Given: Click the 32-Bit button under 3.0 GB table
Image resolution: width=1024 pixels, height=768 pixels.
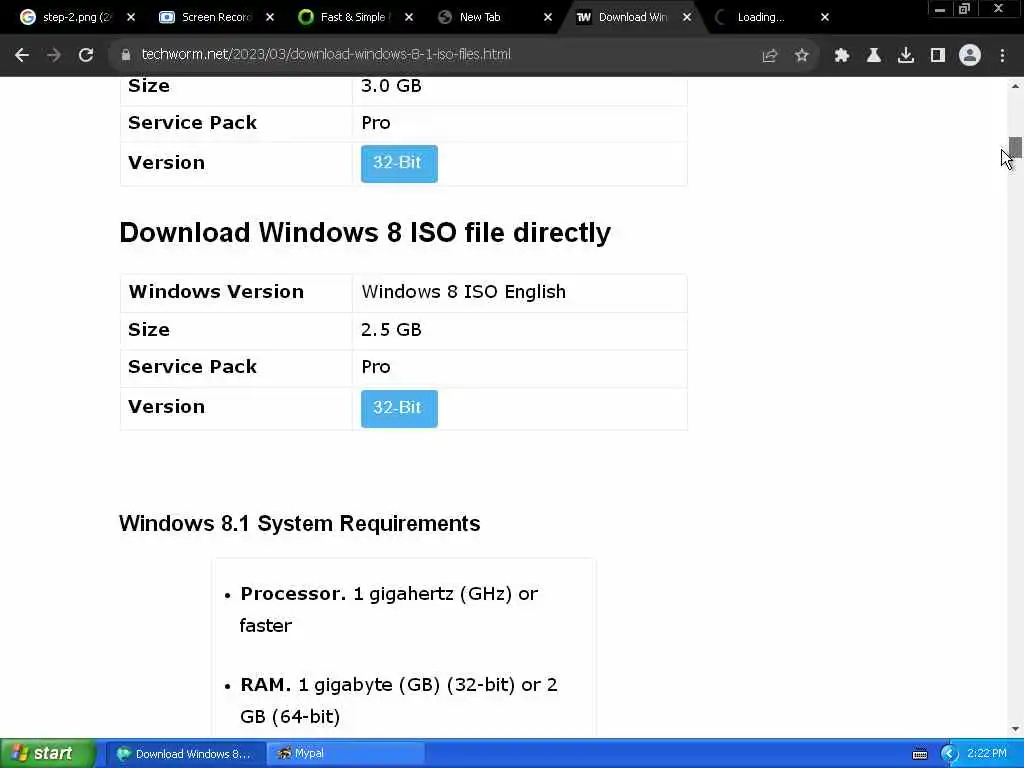Looking at the screenshot, I should [x=399, y=163].
